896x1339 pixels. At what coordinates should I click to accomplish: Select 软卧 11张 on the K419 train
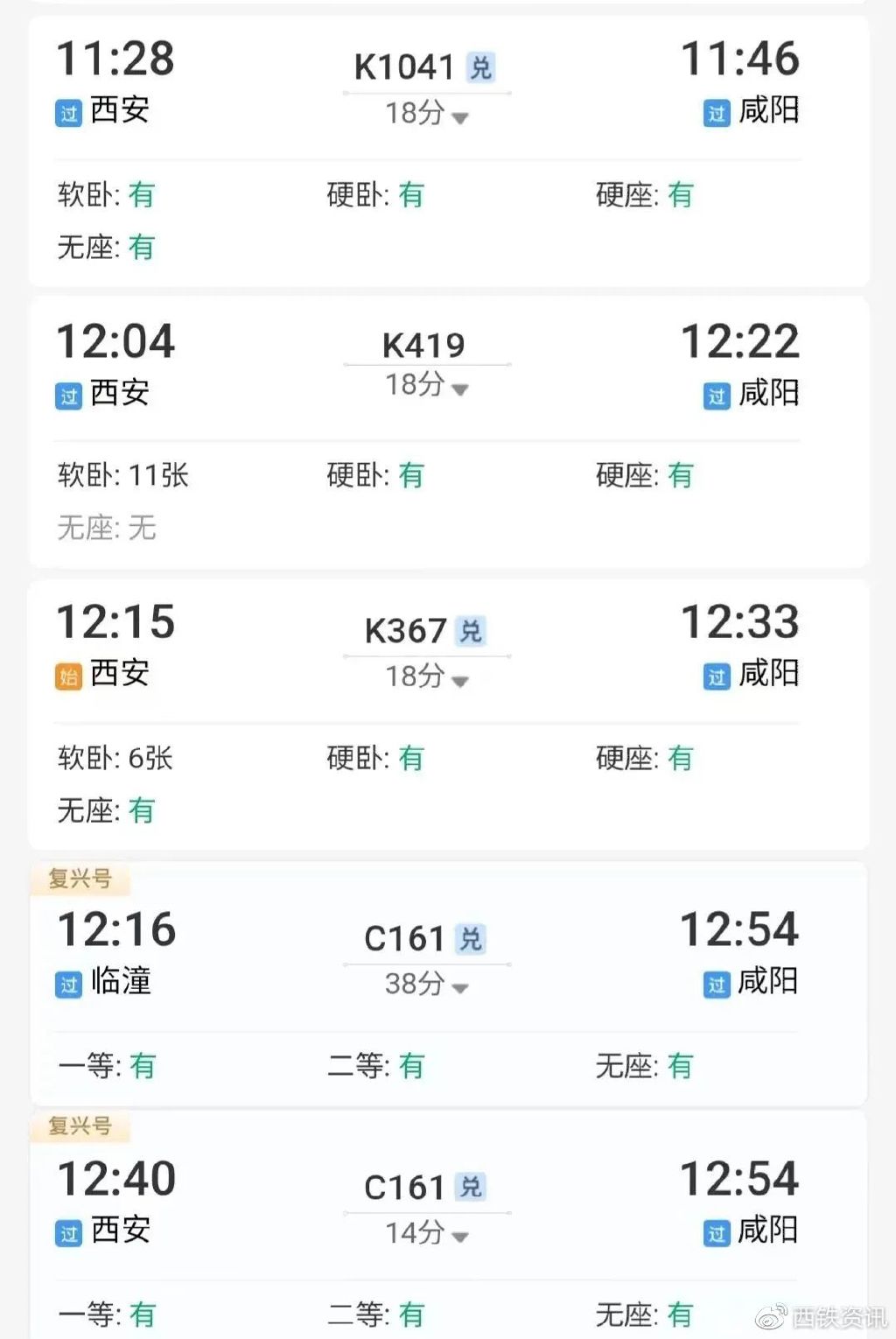(123, 475)
